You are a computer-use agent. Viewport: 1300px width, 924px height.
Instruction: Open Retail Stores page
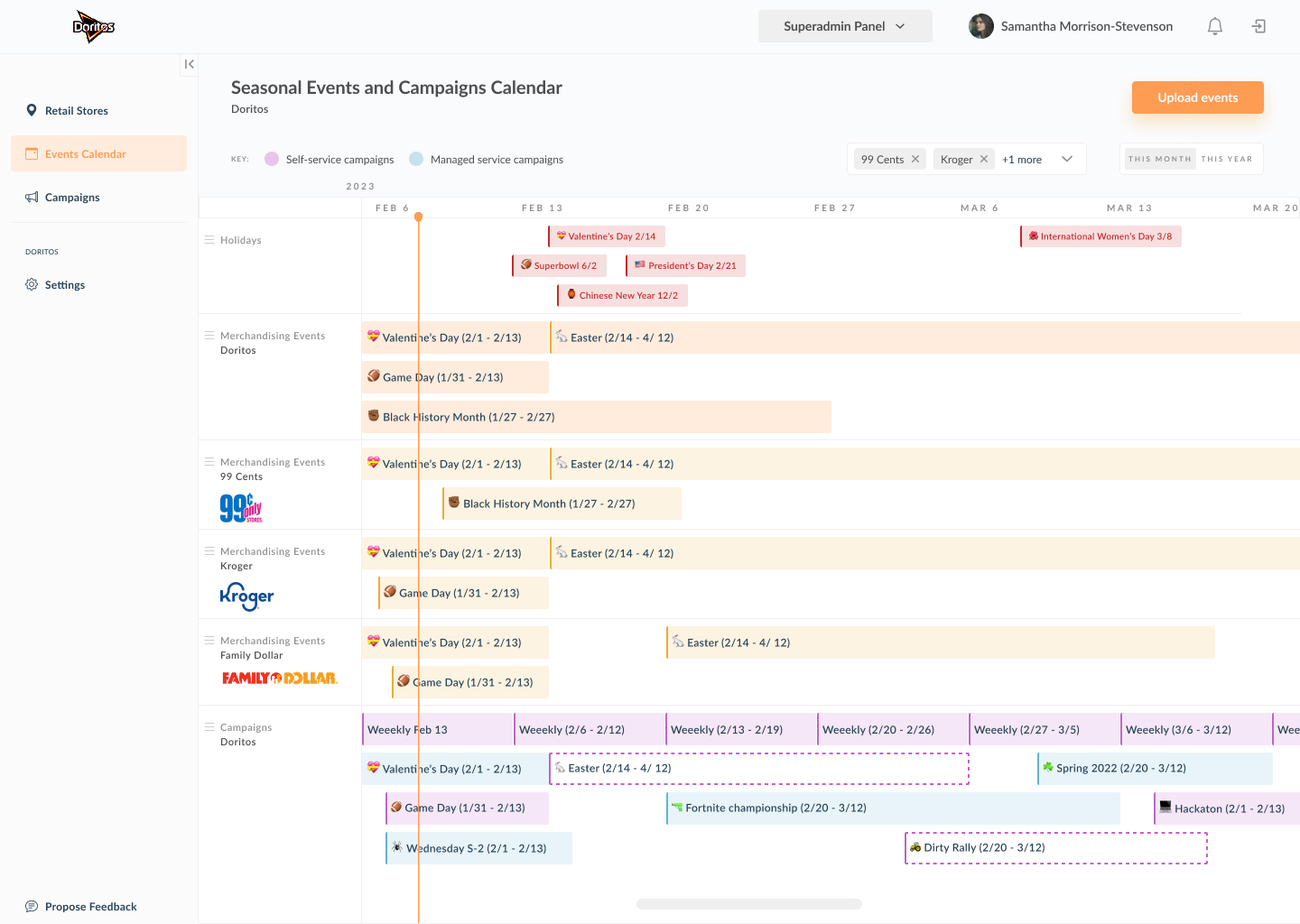pyautogui.click(x=77, y=111)
